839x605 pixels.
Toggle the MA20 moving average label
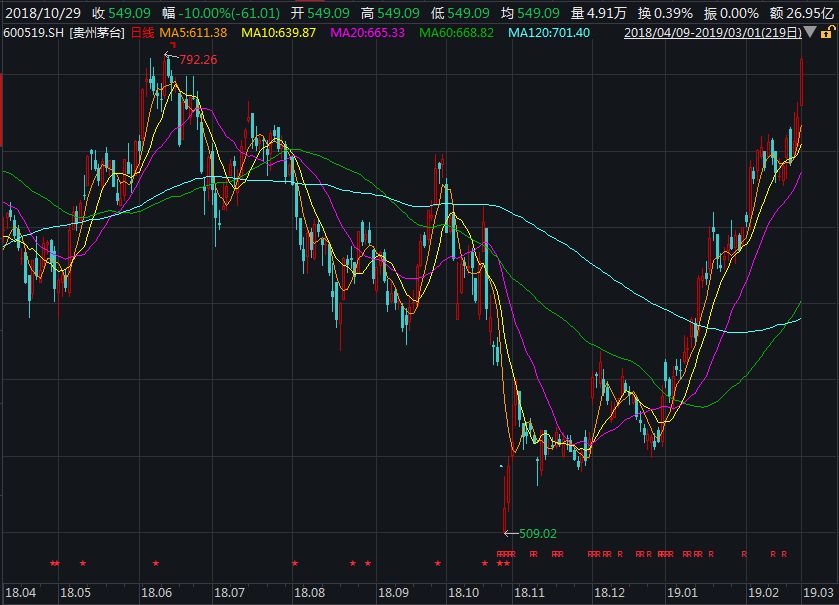click(367, 33)
